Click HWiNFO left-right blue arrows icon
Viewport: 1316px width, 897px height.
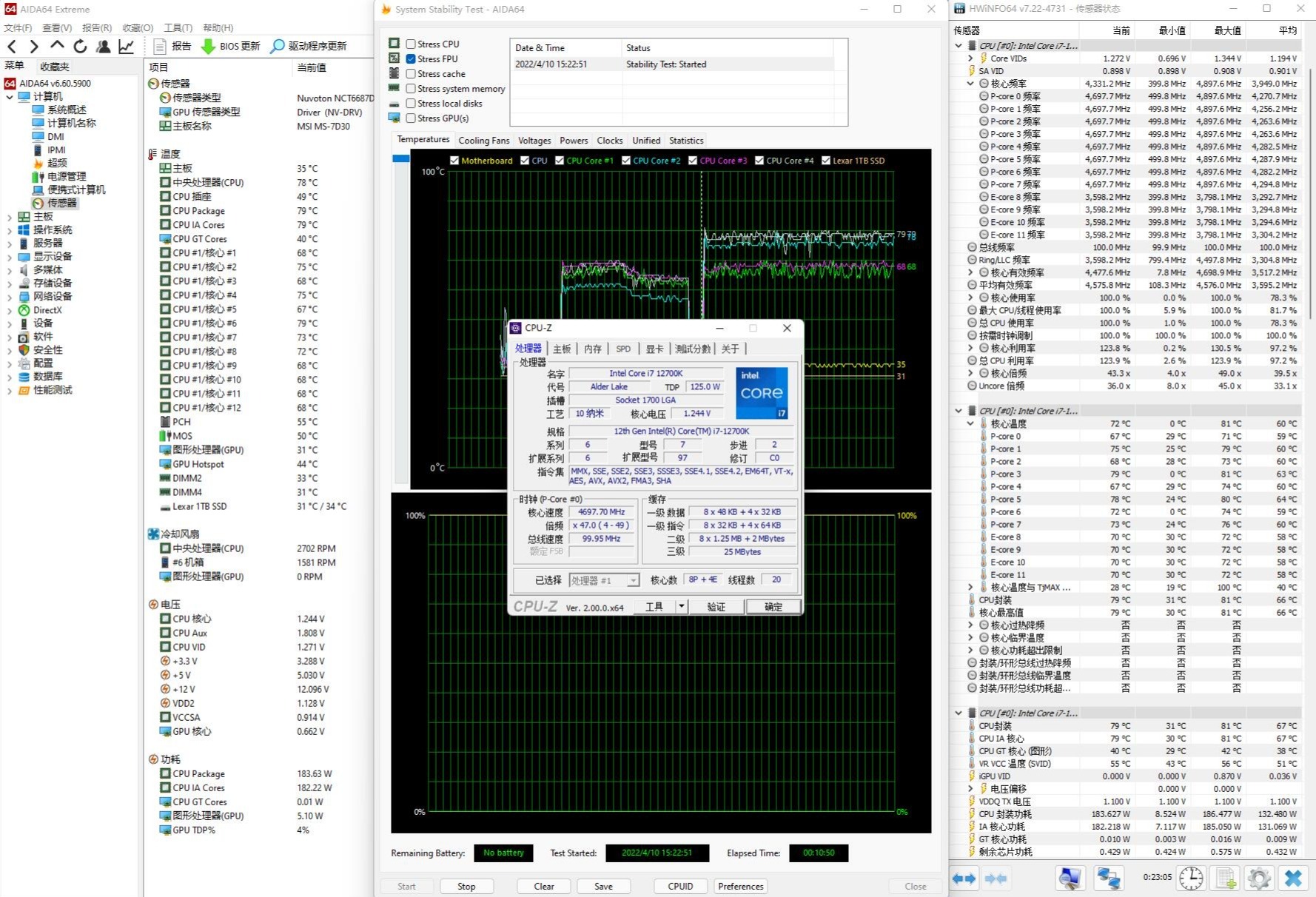coord(964,878)
